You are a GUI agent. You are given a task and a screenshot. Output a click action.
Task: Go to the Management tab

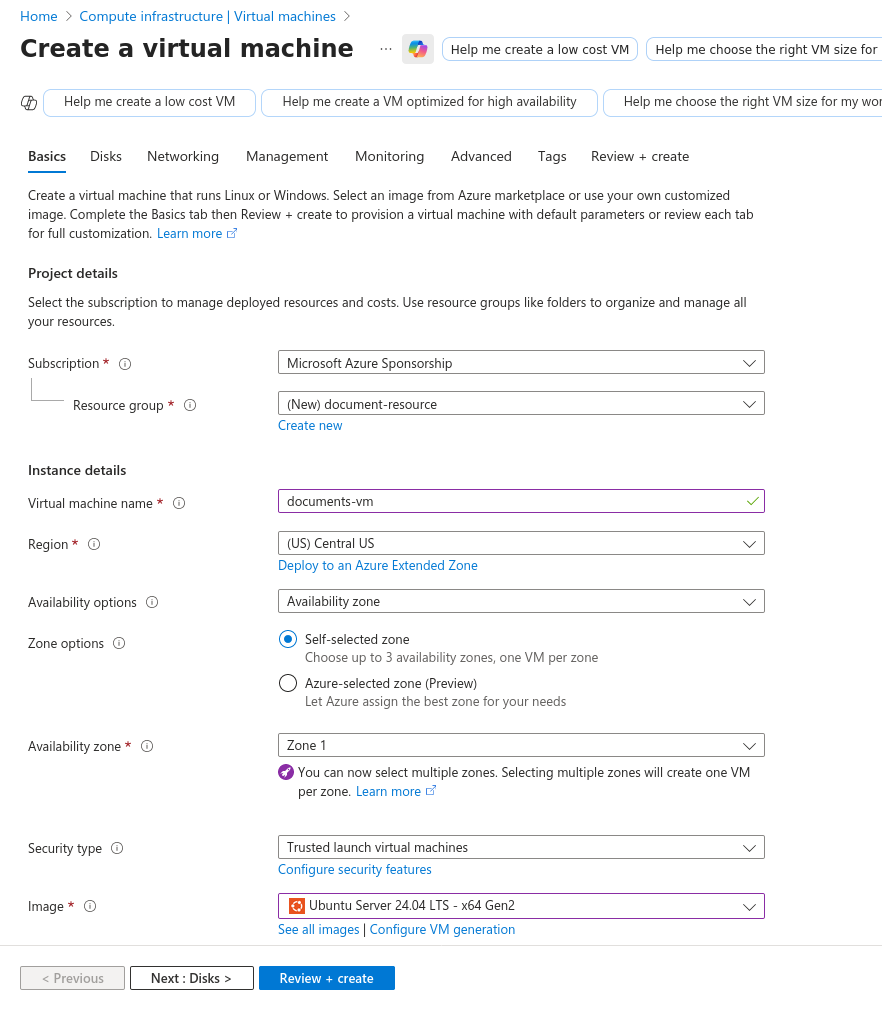point(287,156)
